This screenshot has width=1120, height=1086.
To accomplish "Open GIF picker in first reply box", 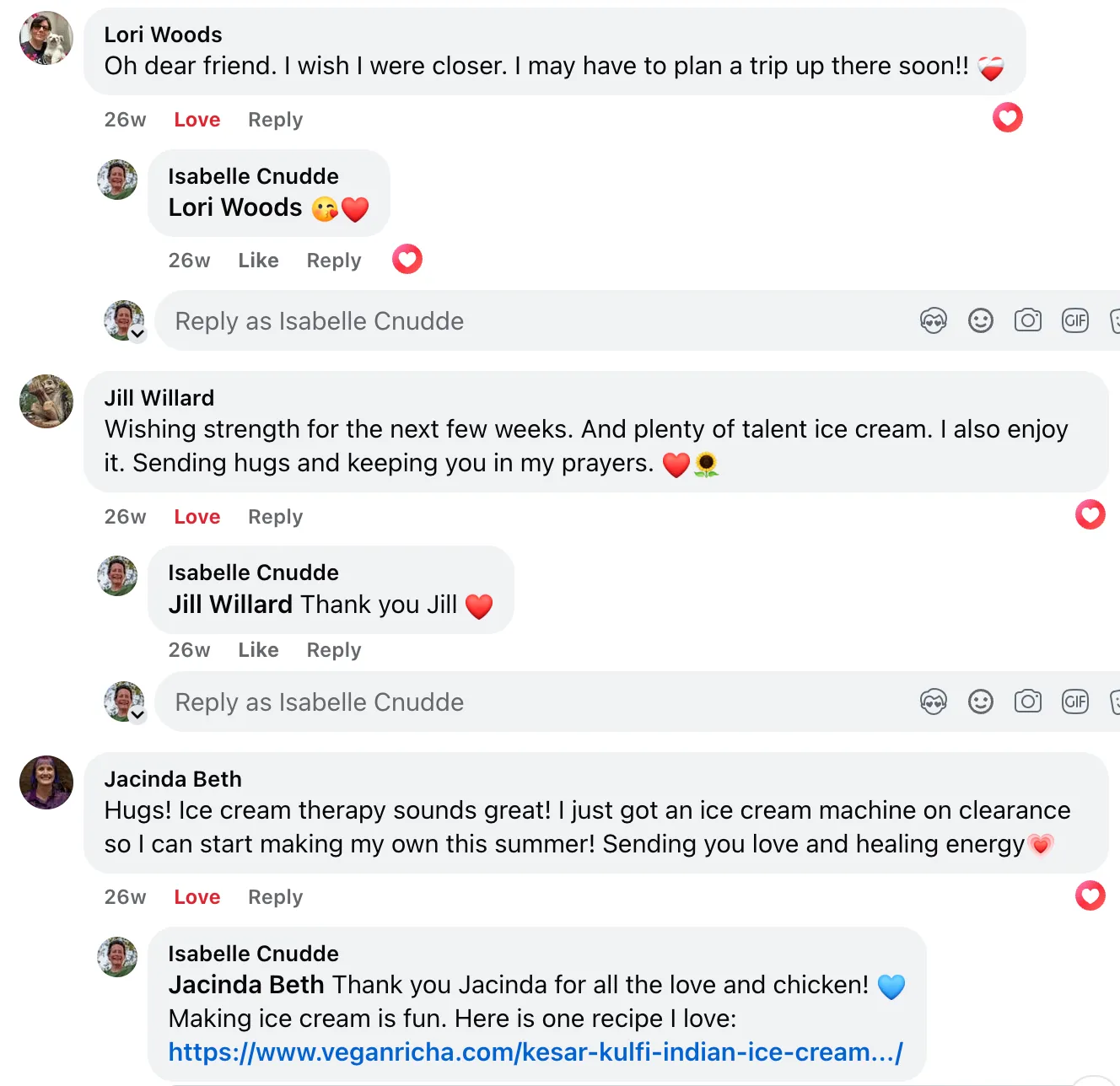I will coord(1074,321).
